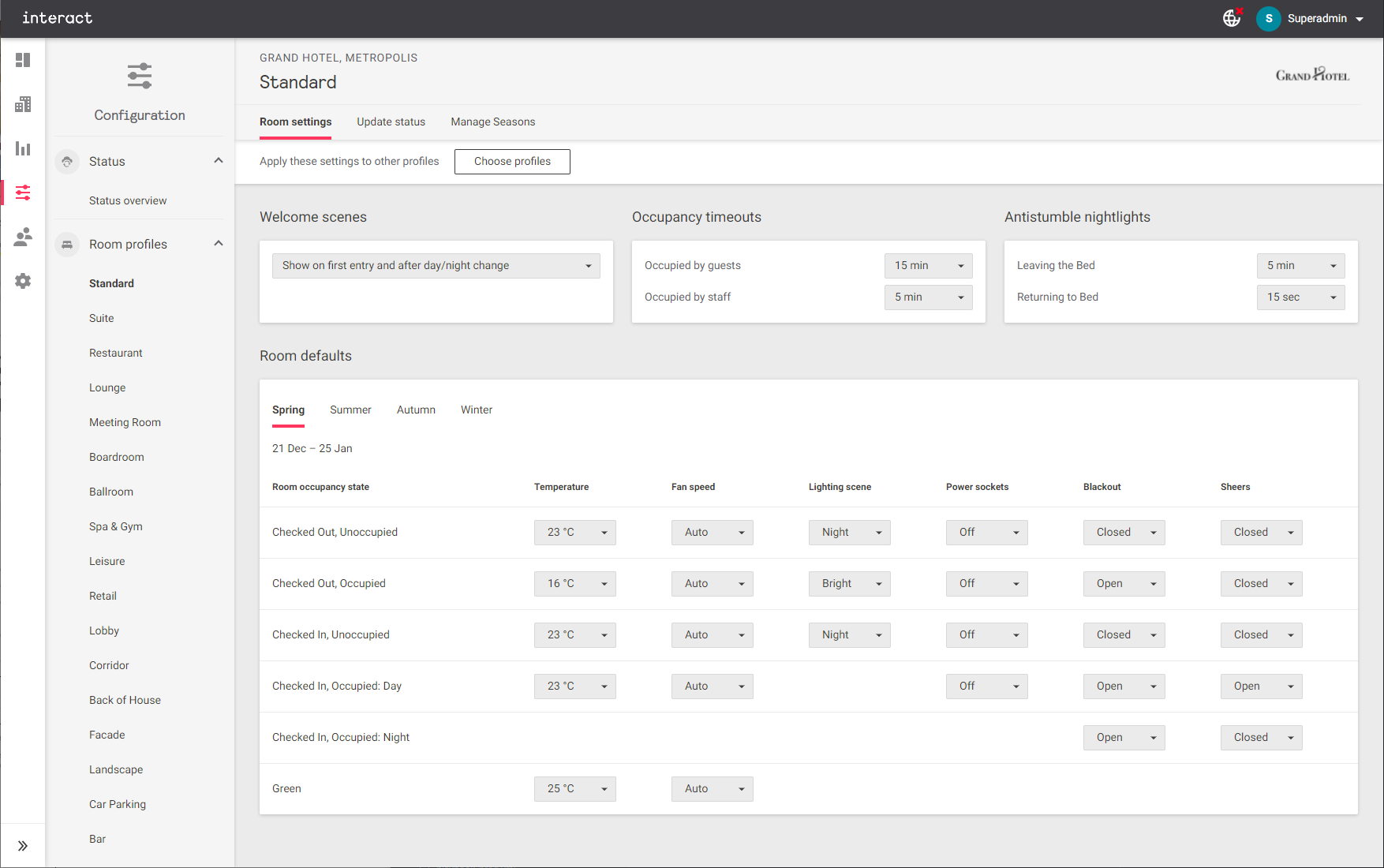Open the Status overview link

(x=128, y=200)
